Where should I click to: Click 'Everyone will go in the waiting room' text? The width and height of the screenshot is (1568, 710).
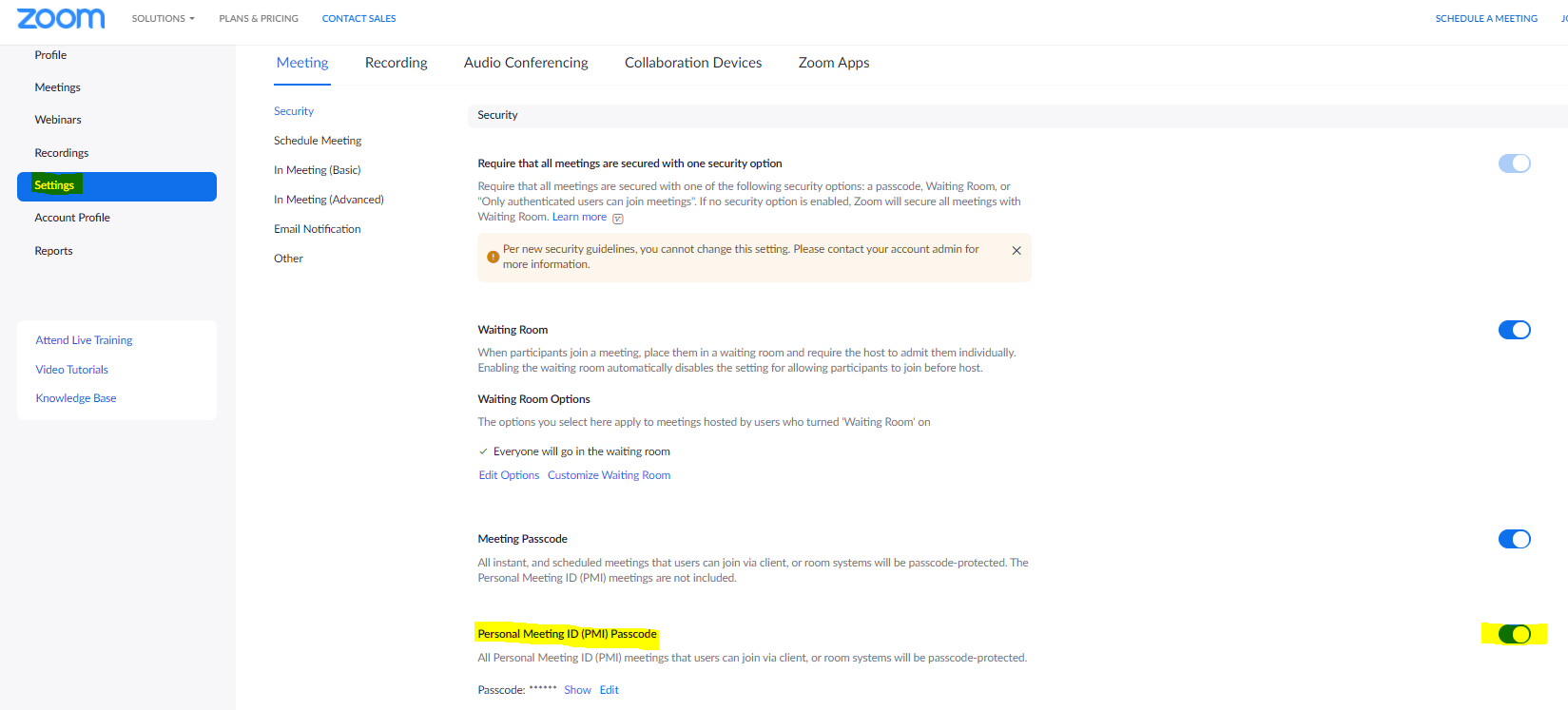point(581,451)
